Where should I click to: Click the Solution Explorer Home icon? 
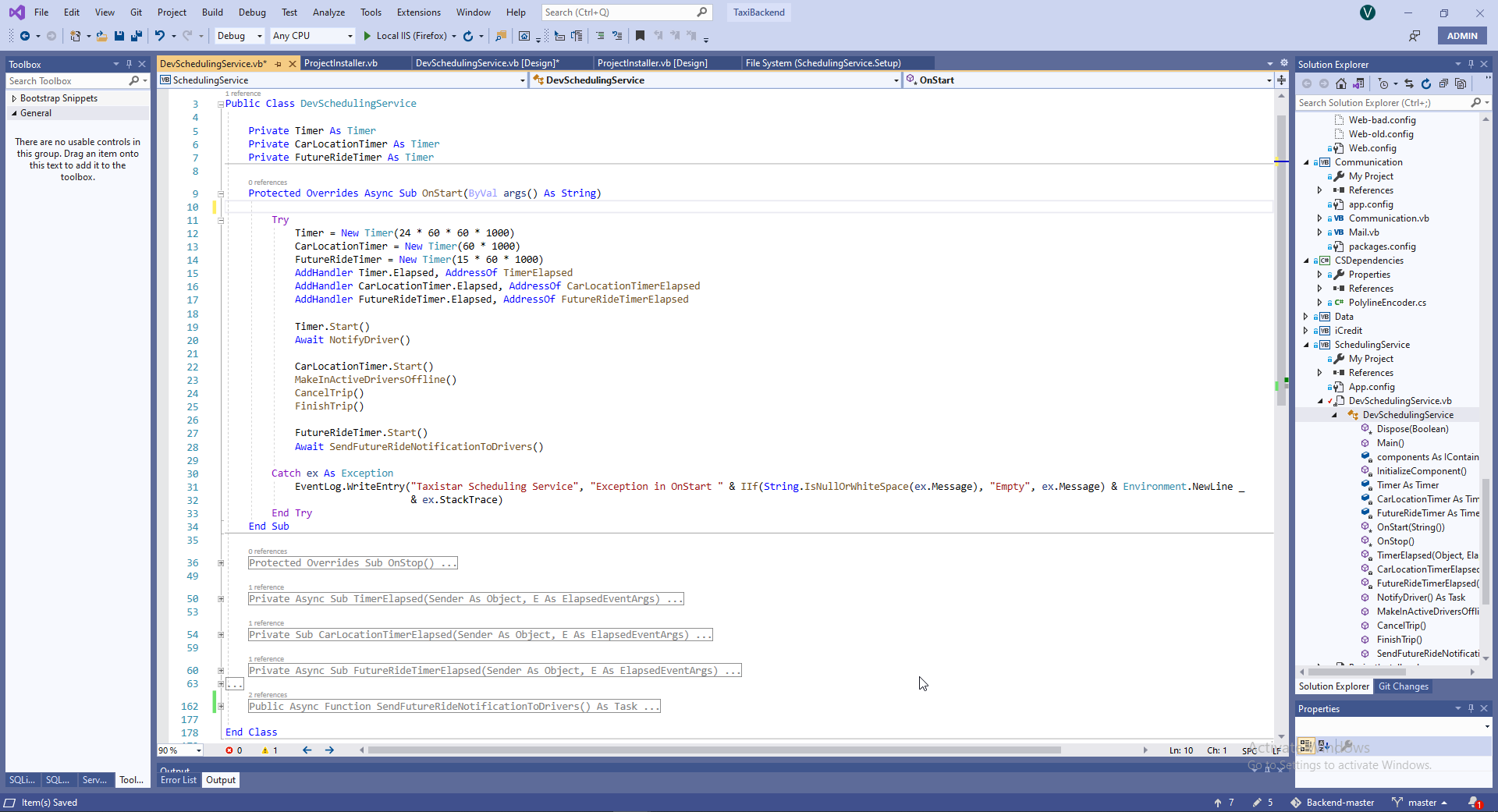coord(1341,83)
